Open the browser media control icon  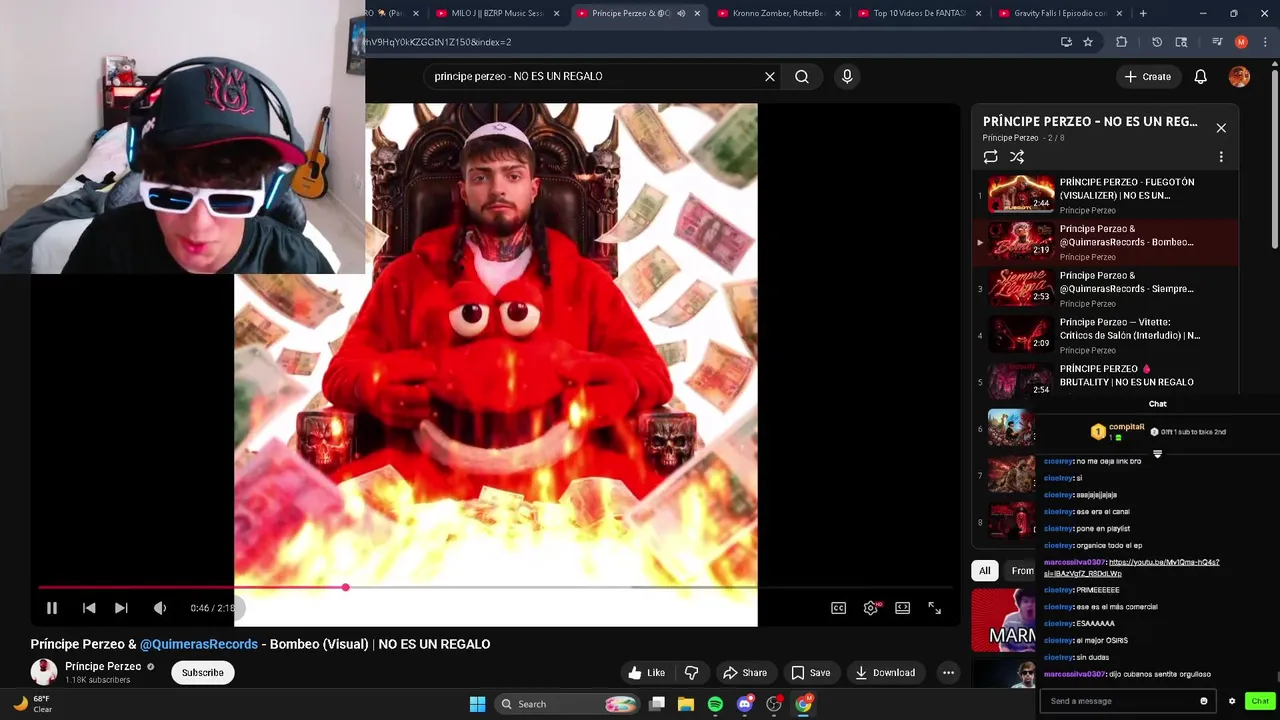pos(1217,42)
